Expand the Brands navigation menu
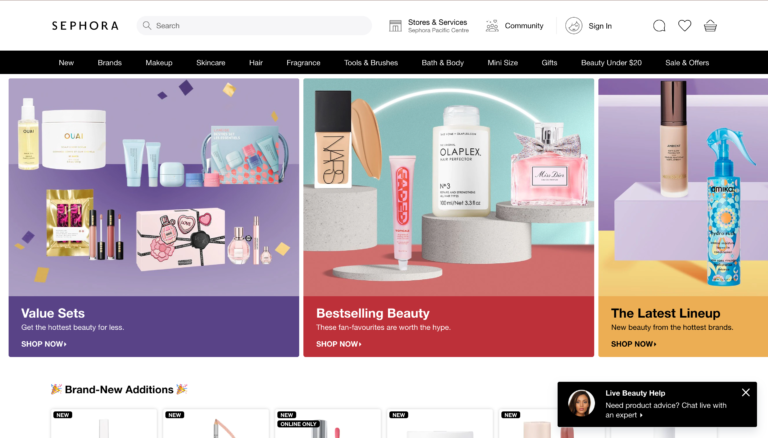The width and height of the screenshot is (768, 438). click(110, 63)
